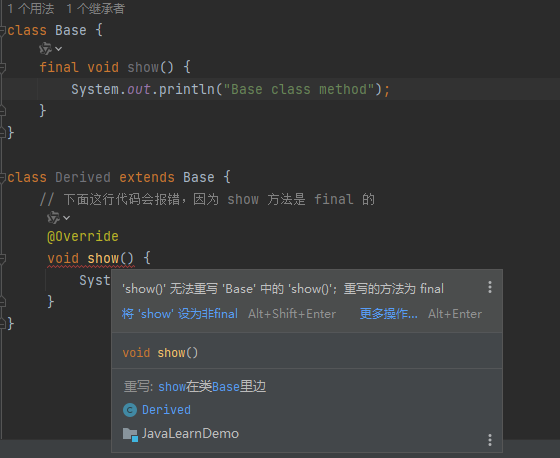Click the error message text about 无法重写 'Base'
This screenshot has height=458, width=560.
[x=283, y=289]
